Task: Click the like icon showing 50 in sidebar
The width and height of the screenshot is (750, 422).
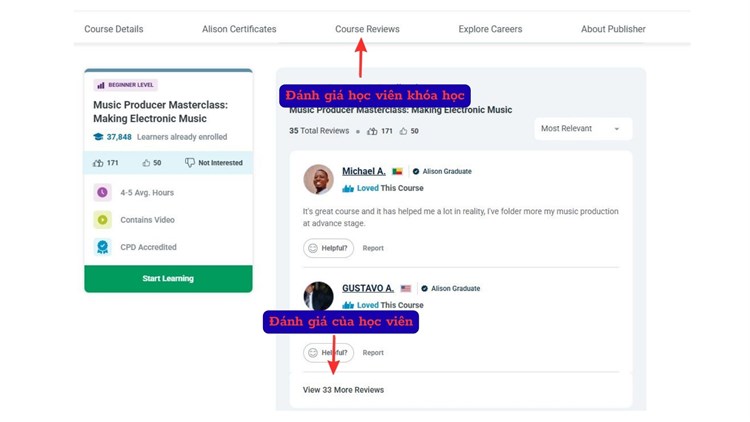Action: click(x=146, y=163)
